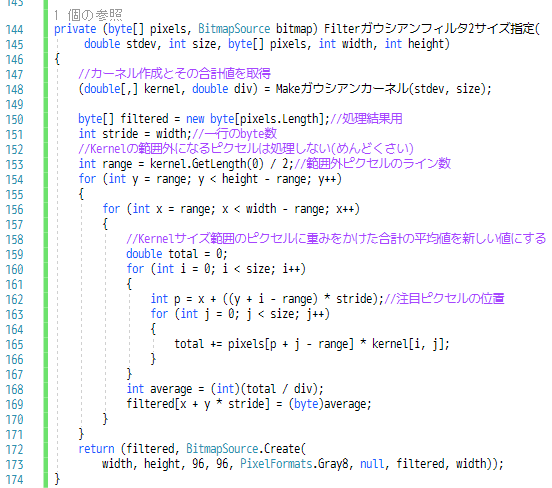Click 'filtered[x + y * stride]' on line 169
This screenshot has height=488, width=552.
pyautogui.click(x=198, y=404)
